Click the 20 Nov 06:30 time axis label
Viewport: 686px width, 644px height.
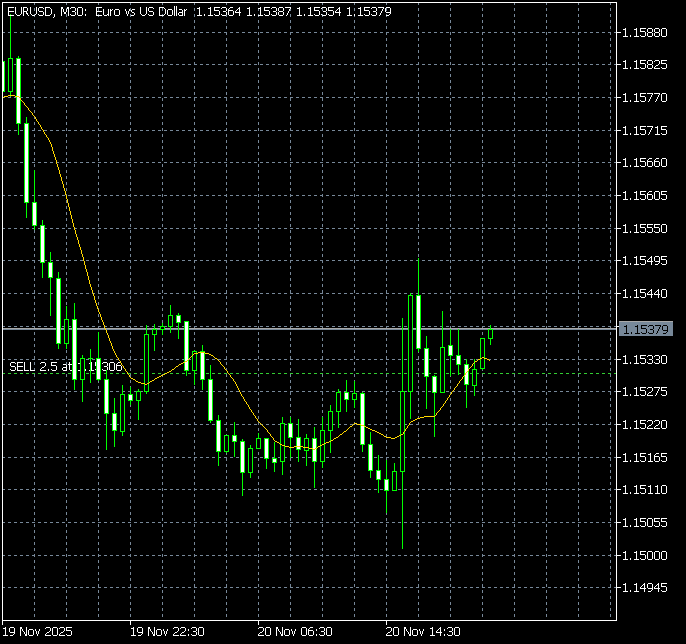click(295, 632)
